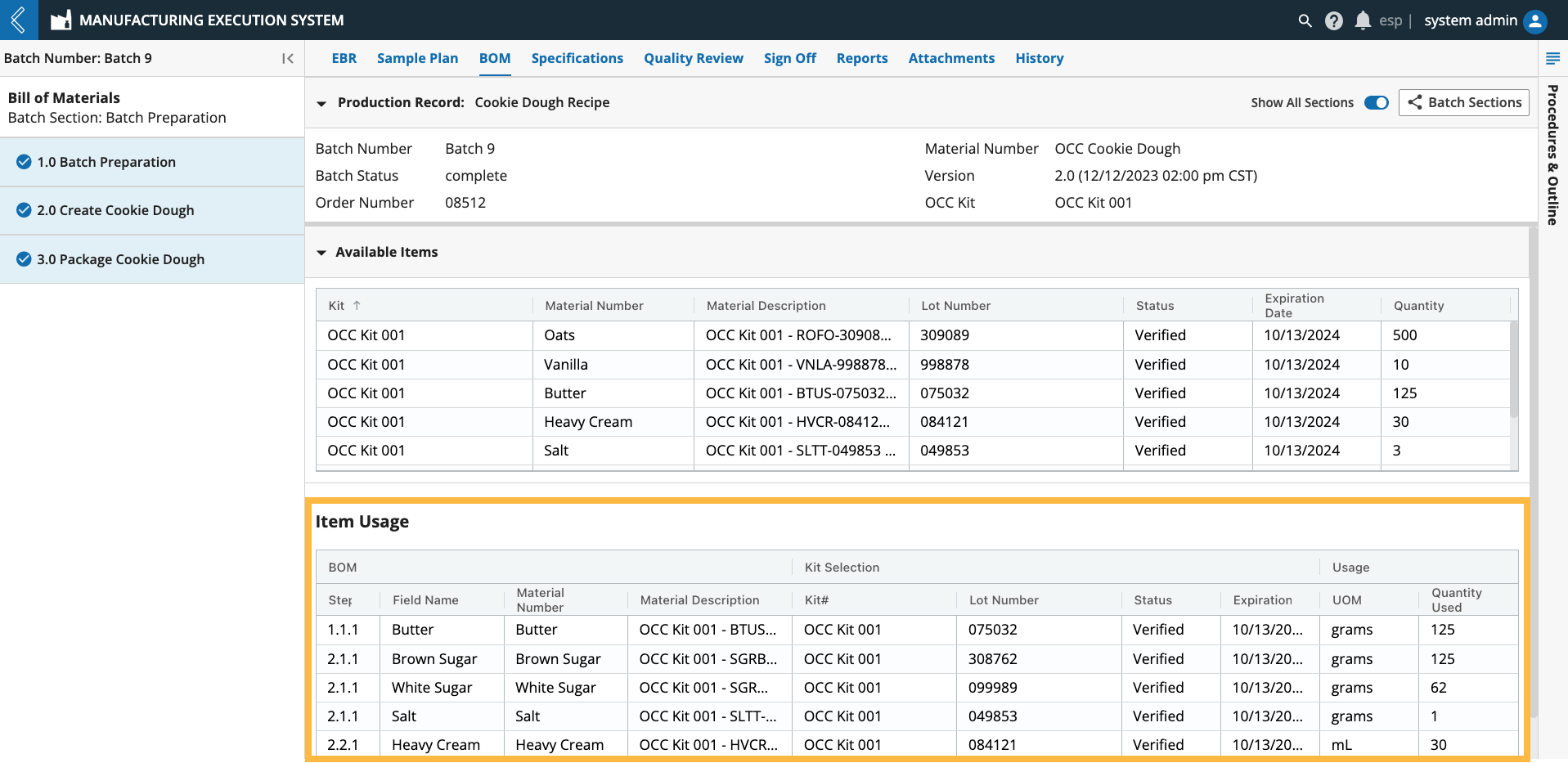
Task: Collapse the left batch sidebar panel
Action: click(x=287, y=58)
